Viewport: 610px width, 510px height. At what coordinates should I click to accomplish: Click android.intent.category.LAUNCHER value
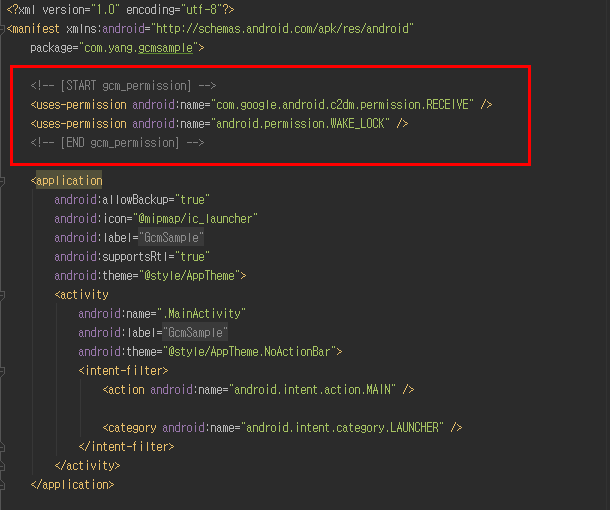(342, 428)
